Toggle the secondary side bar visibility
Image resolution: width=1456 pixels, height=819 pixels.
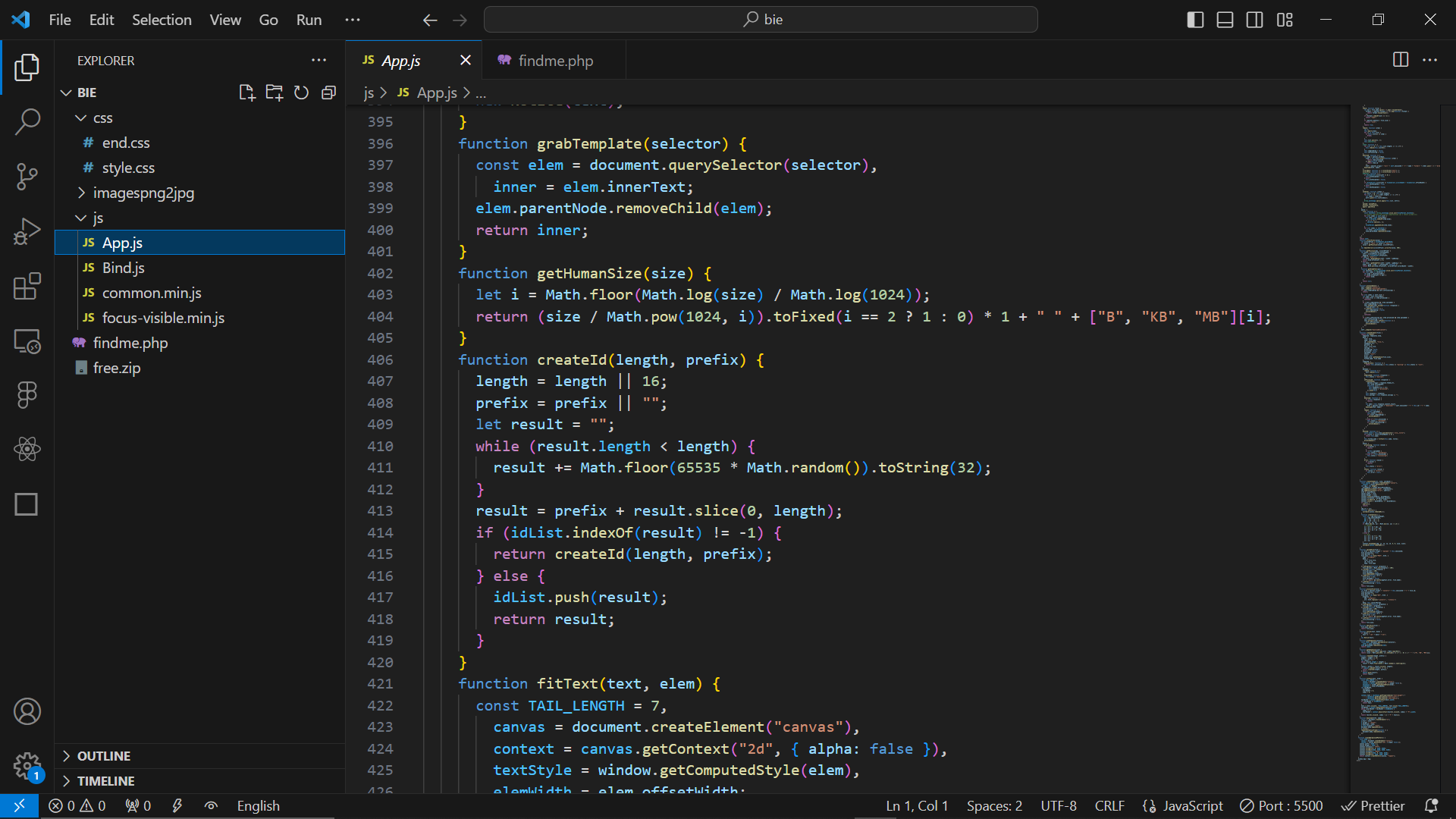tap(1254, 20)
